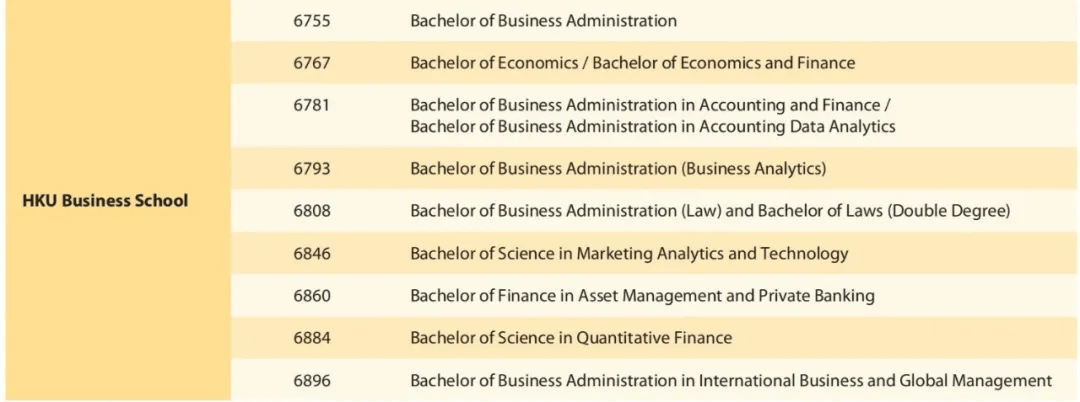Select programme code 6860

point(312,296)
